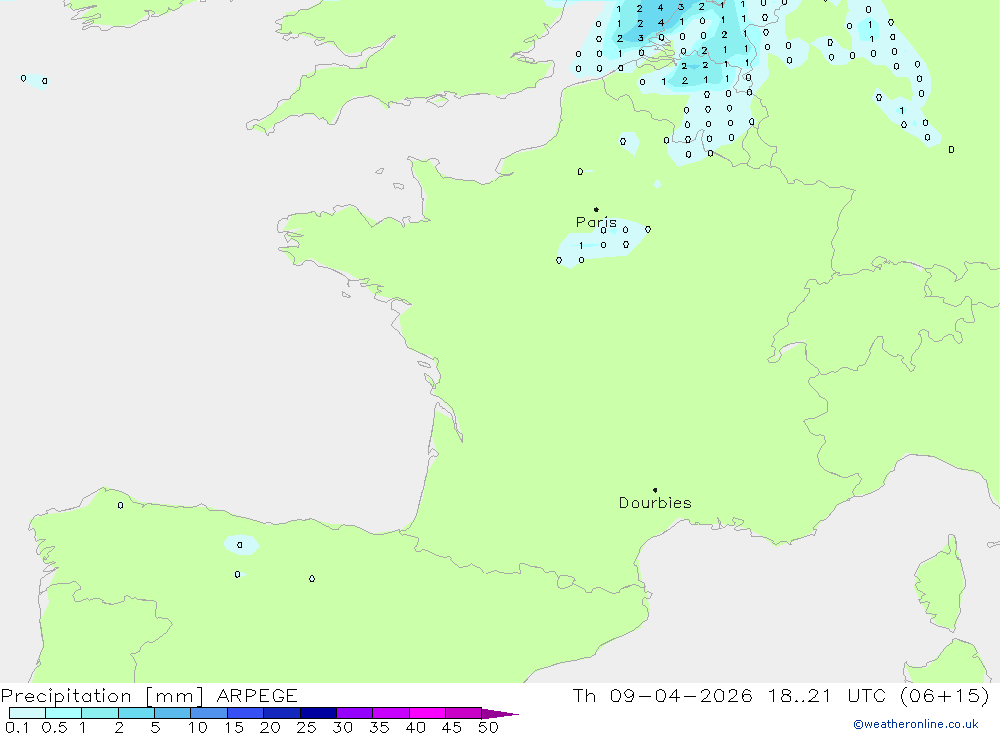
Task: Select the 0.1 mm lightest legend swatch
Action: [x=27, y=713]
